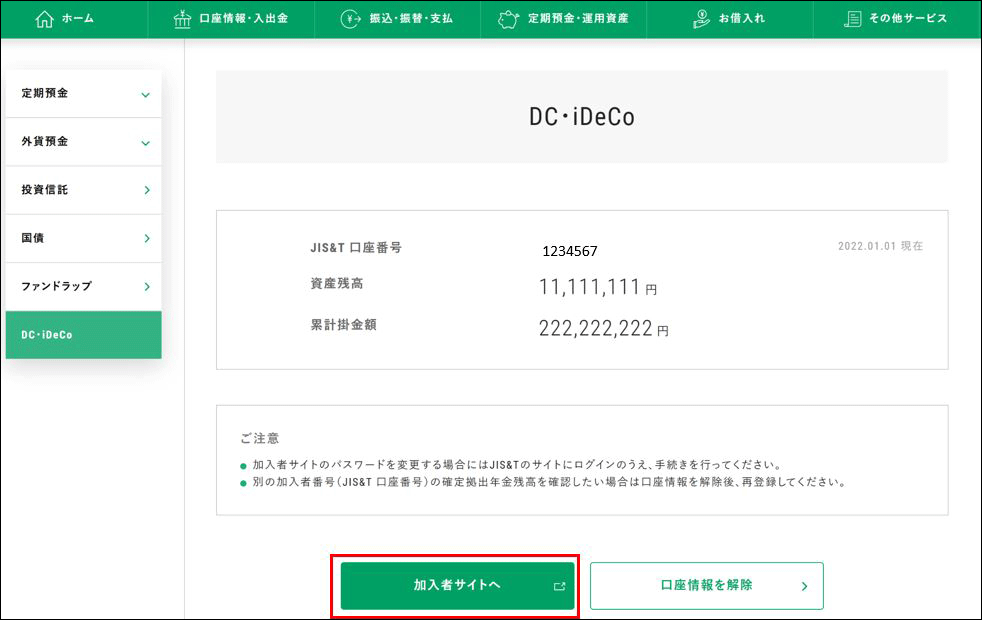Click the JIS&T account number 1234567
This screenshot has width=982, height=620.
(569, 251)
